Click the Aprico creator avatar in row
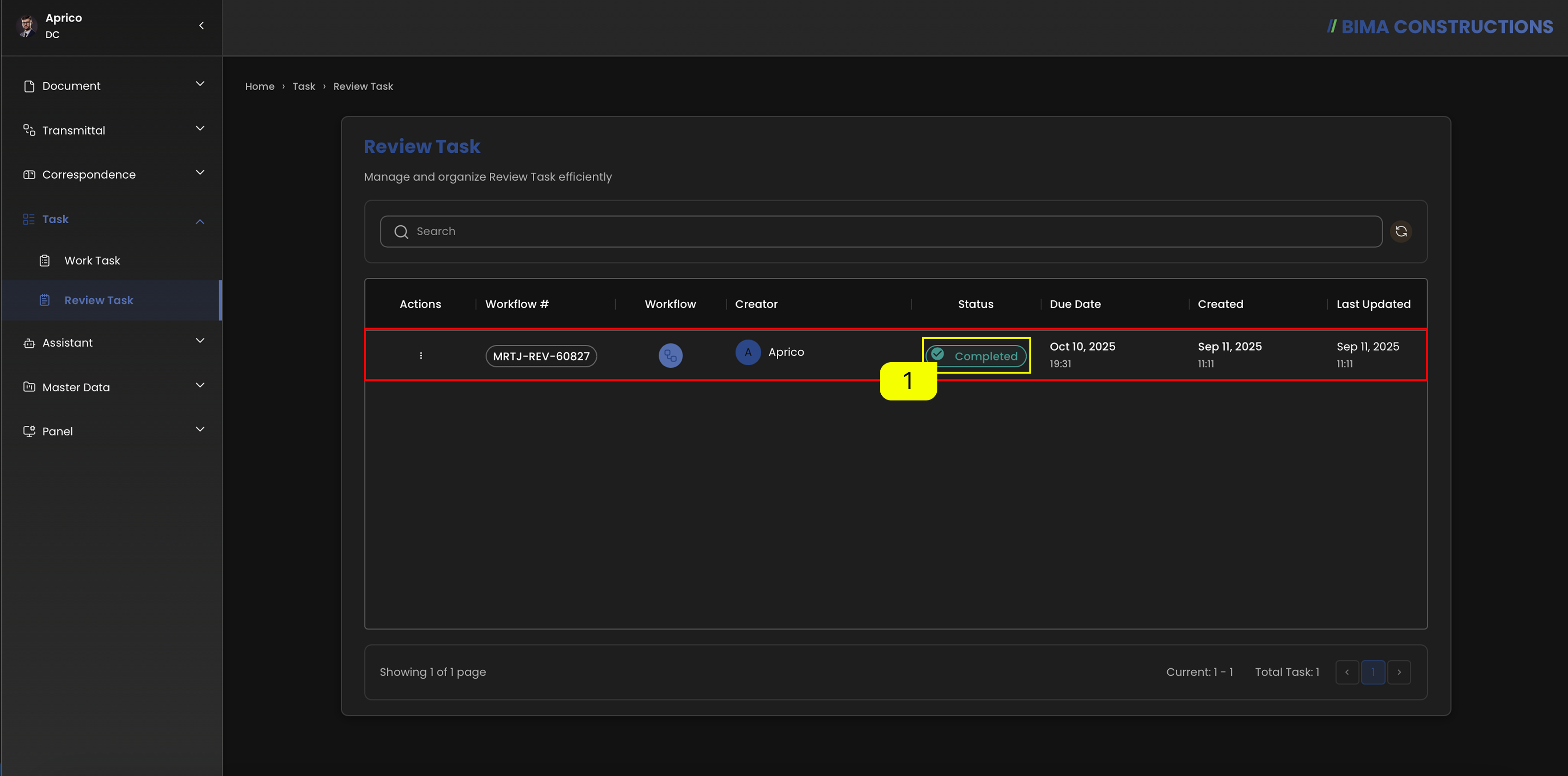Screen dimensions: 1568x776 pyautogui.click(x=748, y=353)
